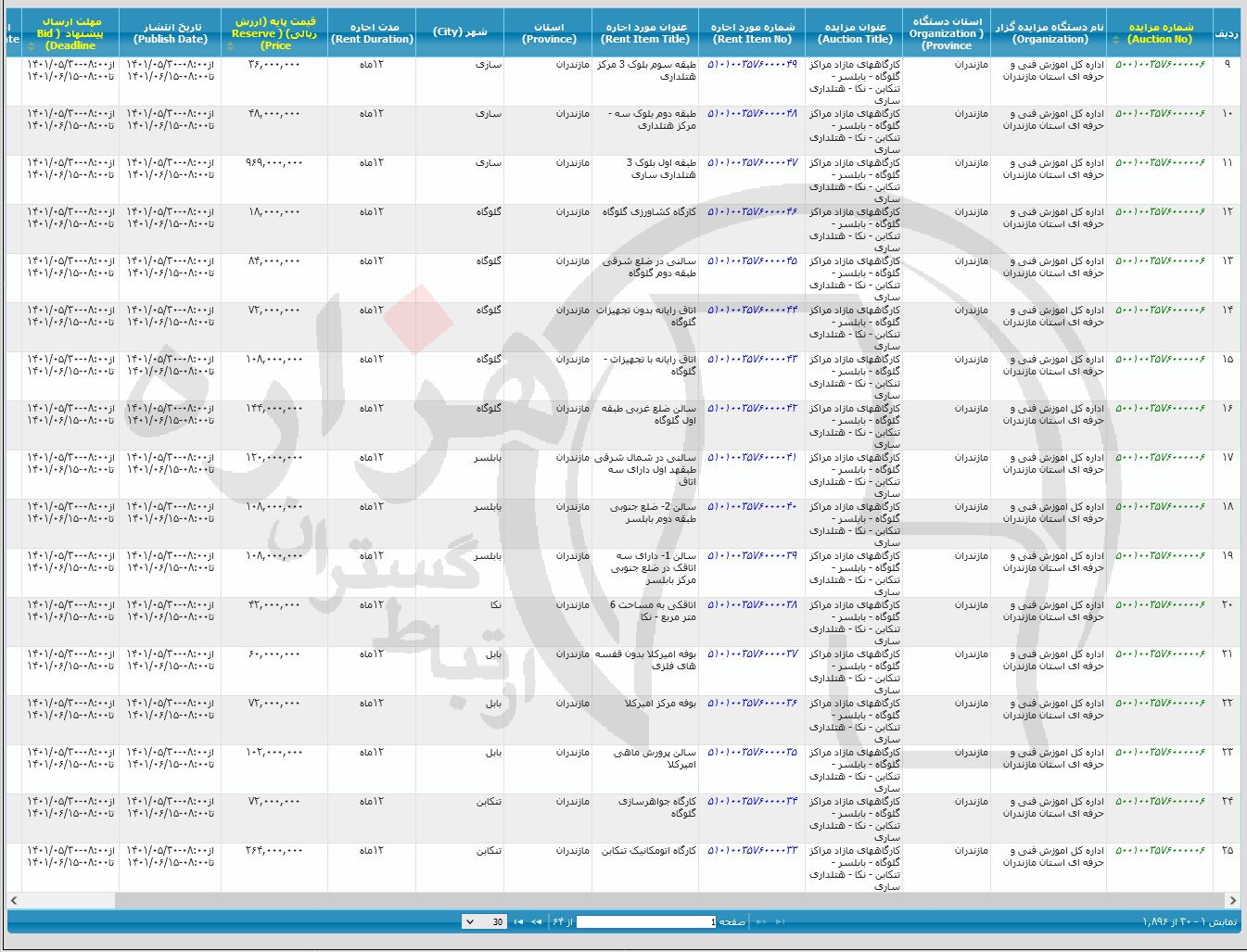The width and height of the screenshot is (1247, 952).
Task: Click the City column header
Action: (460, 33)
